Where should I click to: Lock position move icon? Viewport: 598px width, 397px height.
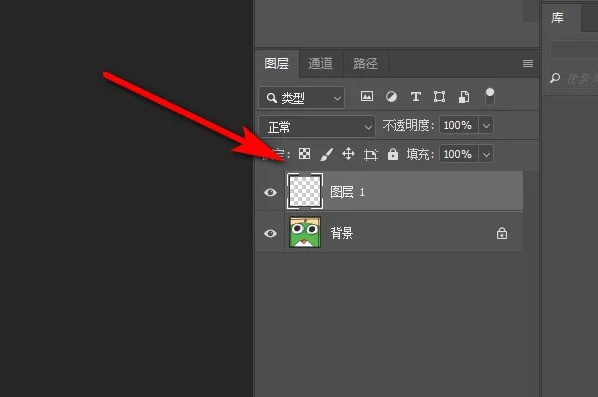tap(348, 154)
